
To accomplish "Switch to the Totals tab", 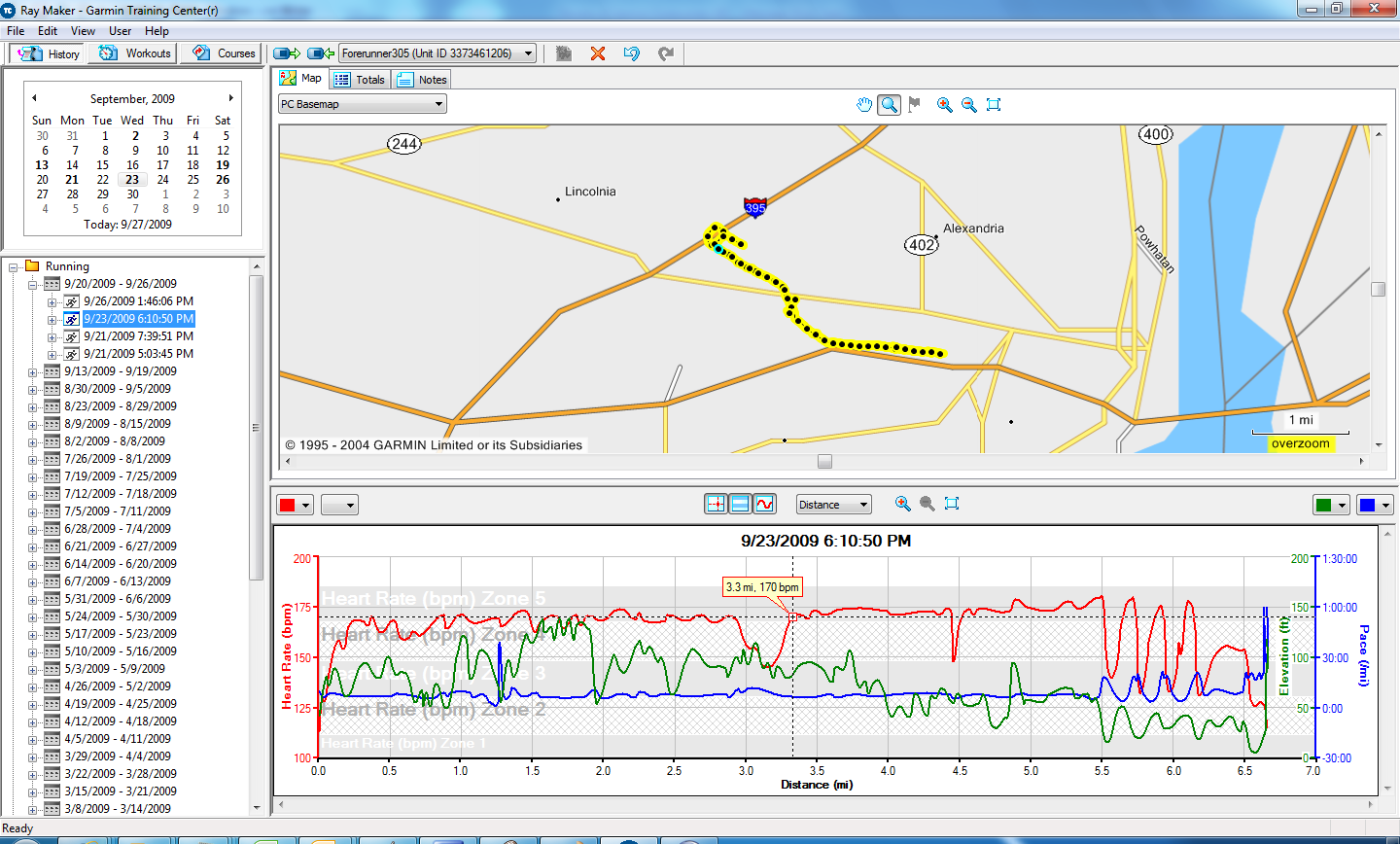I will (360, 80).
